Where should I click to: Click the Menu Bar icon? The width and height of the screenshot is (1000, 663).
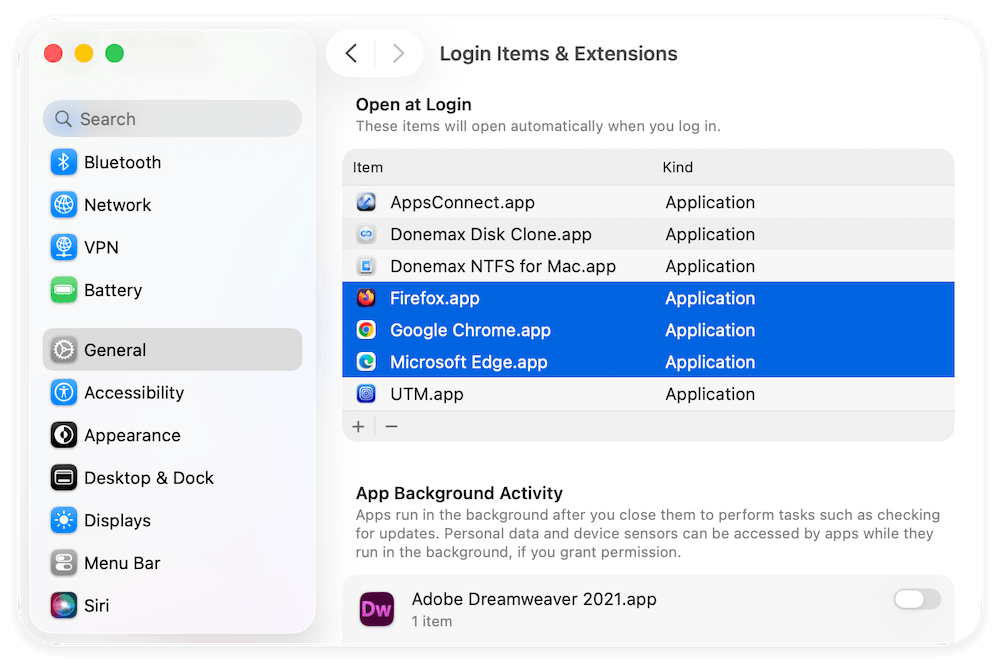tap(64, 563)
